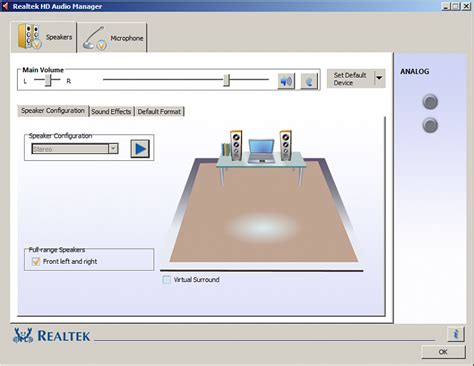Select the upper analog jack connector
This screenshot has height=366, width=474.
pos(430,102)
